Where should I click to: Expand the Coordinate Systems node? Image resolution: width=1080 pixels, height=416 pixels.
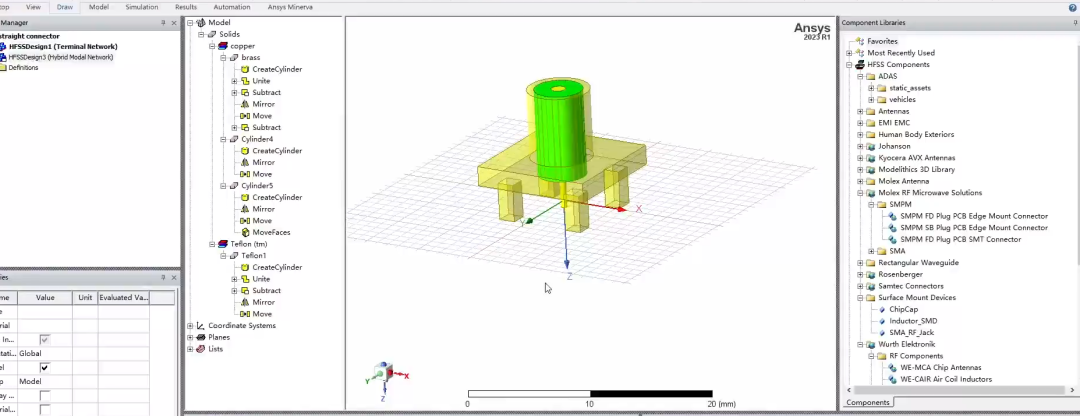coord(190,326)
